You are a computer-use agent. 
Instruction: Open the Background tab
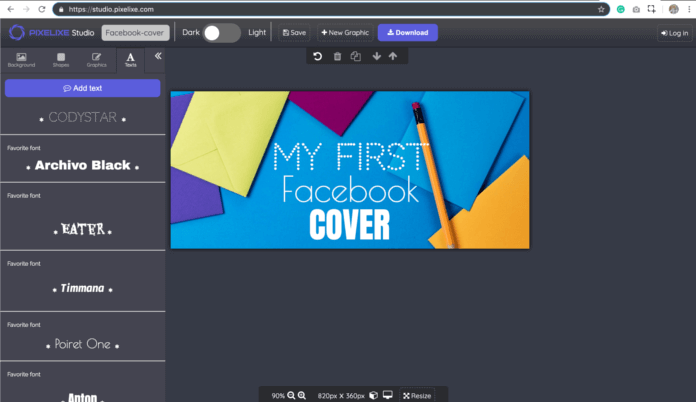(21, 59)
